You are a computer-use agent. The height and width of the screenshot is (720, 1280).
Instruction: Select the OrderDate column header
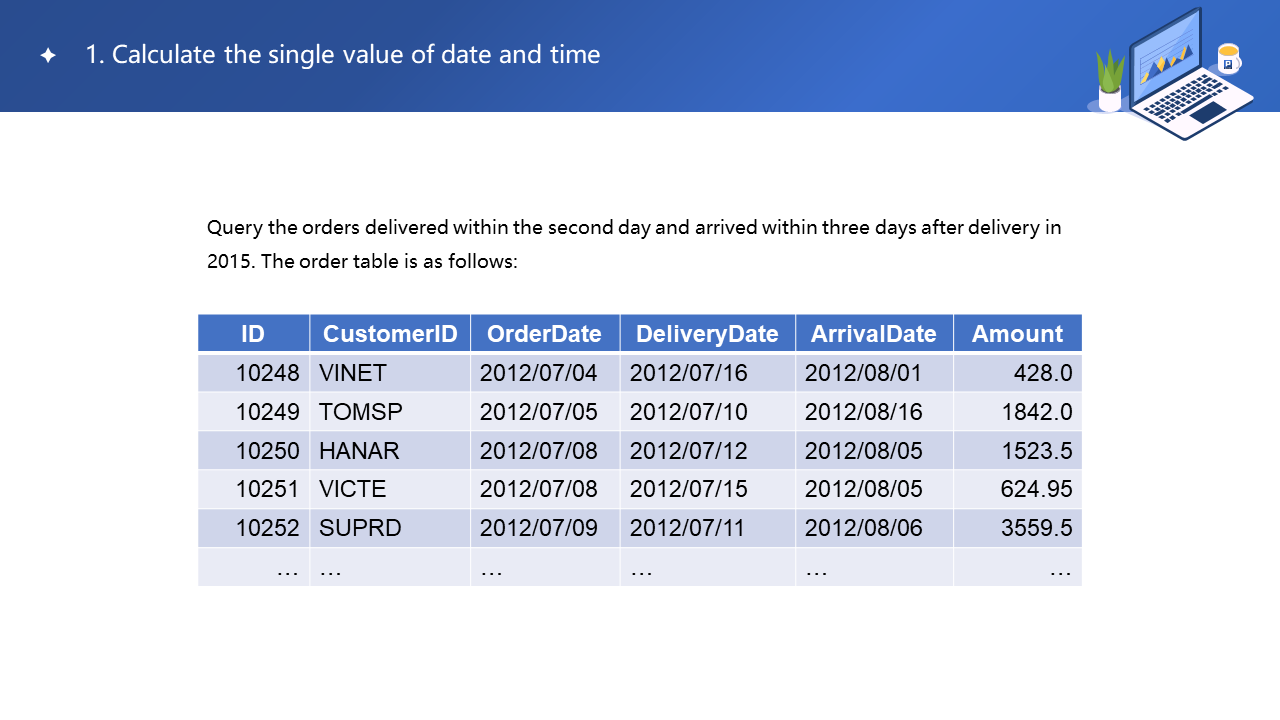pyautogui.click(x=544, y=334)
